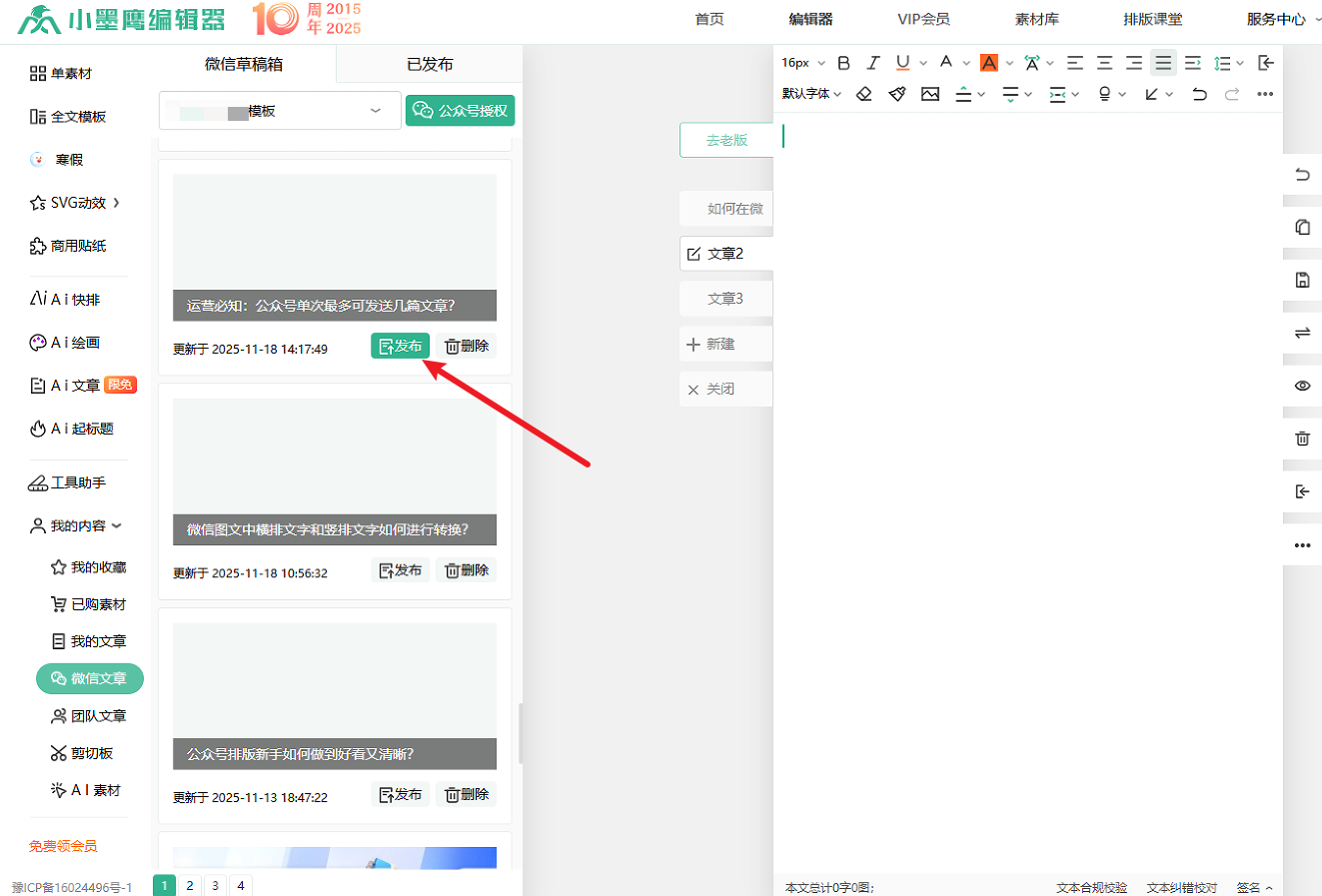Click the 公众号授权 button

[461, 111]
